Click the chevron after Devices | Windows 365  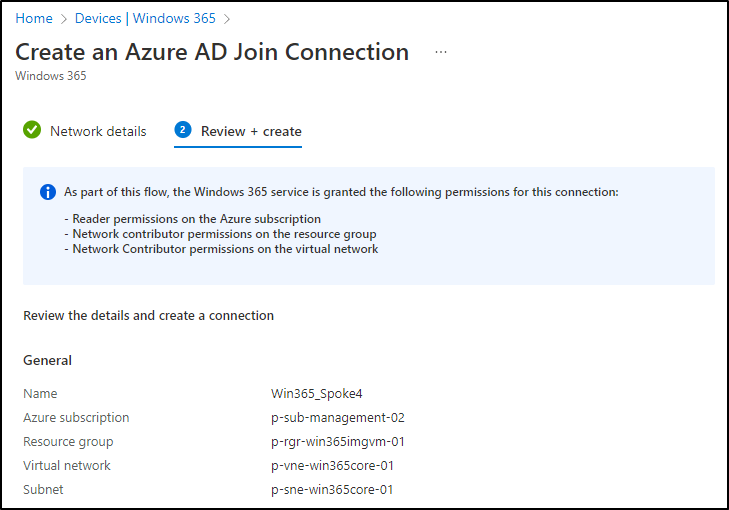pyautogui.click(x=227, y=19)
